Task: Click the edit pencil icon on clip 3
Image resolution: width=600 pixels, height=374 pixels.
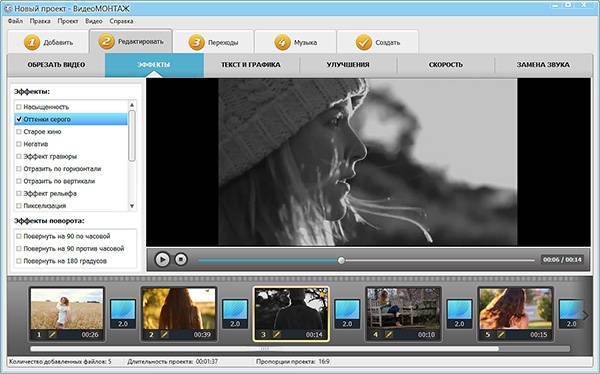Action: (277, 335)
